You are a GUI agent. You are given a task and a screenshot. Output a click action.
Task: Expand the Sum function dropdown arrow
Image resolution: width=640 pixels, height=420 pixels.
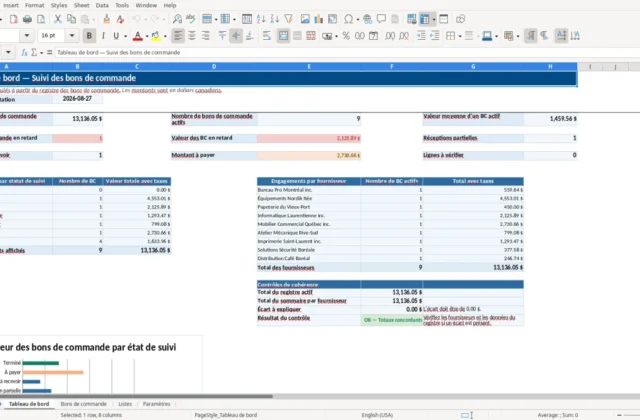coord(42,53)
